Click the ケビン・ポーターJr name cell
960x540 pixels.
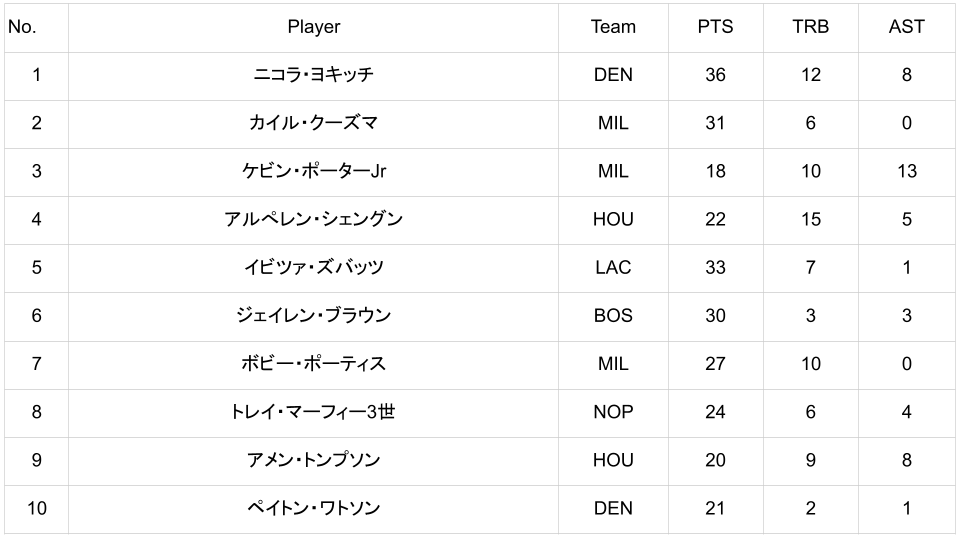click(313, 171)
